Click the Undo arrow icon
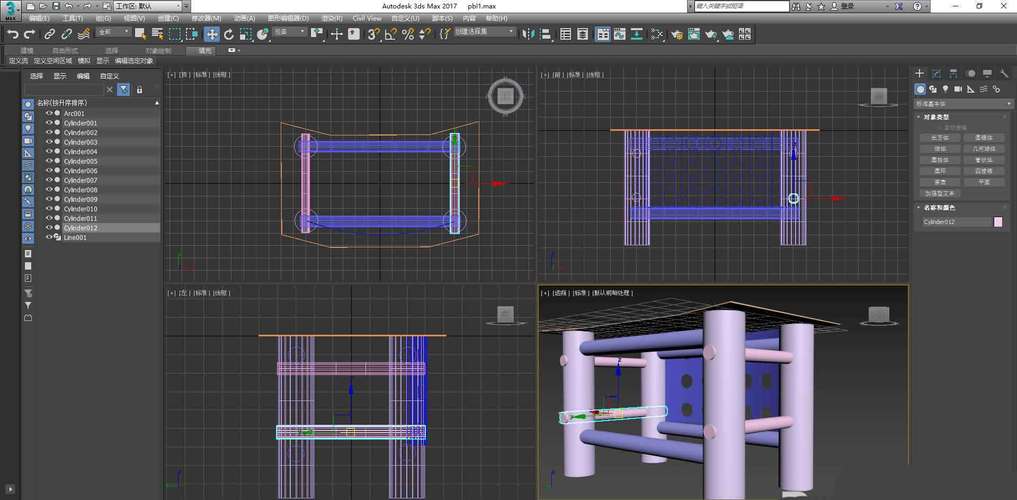Viewport: 1017px width, 500px height. [x=12, y=34]
